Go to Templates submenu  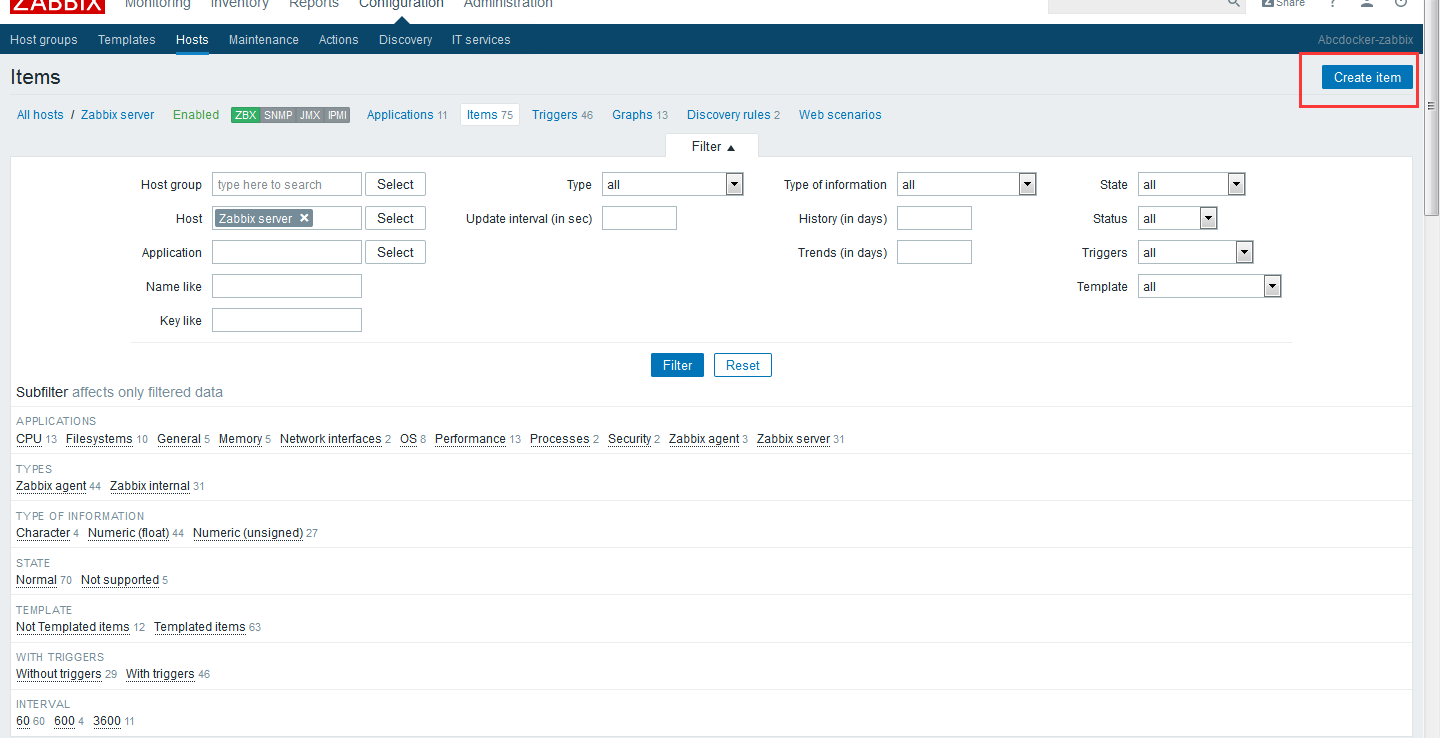127,40
